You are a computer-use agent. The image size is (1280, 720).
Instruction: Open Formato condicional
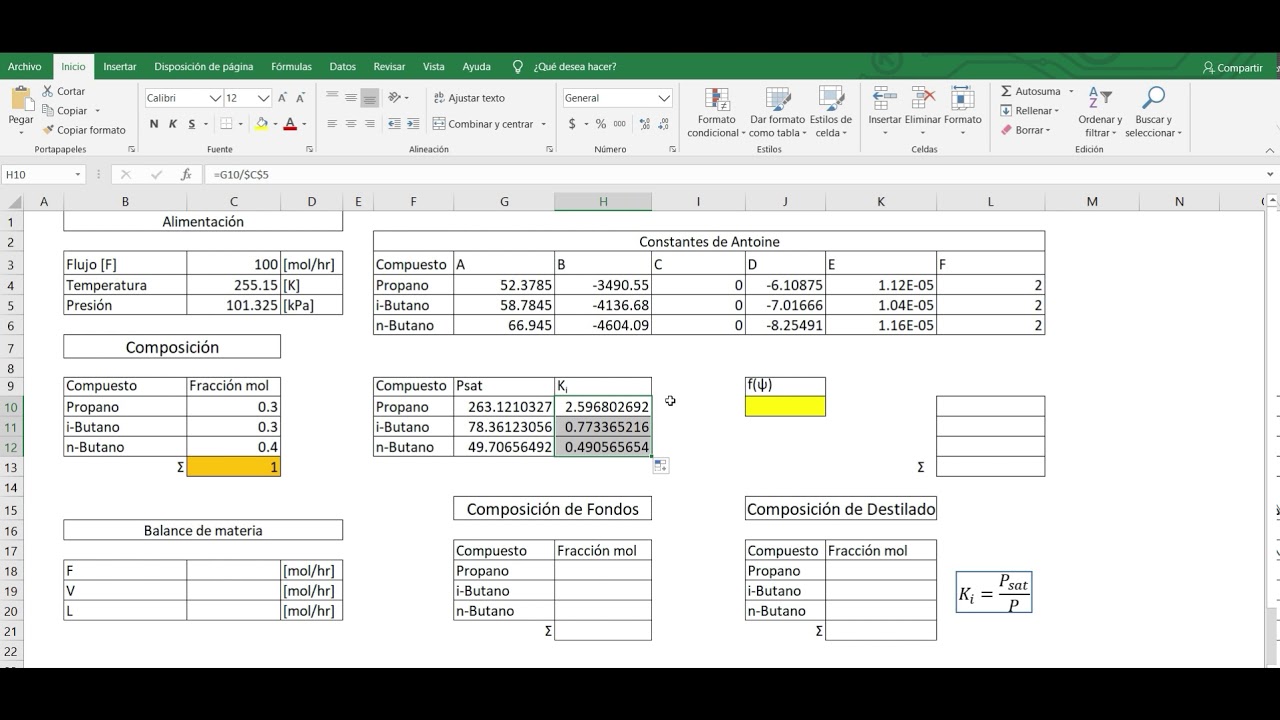716,112
